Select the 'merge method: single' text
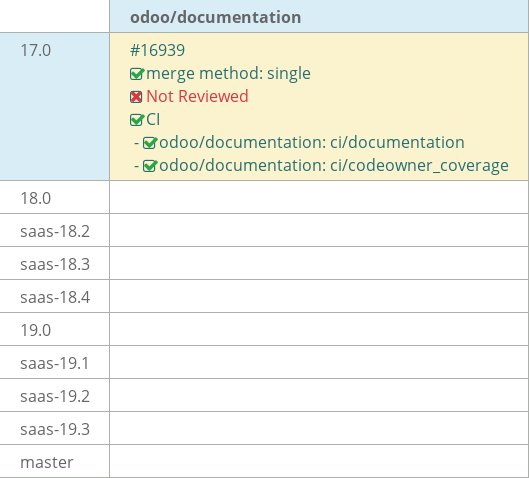529x478 pixels. 228,74
